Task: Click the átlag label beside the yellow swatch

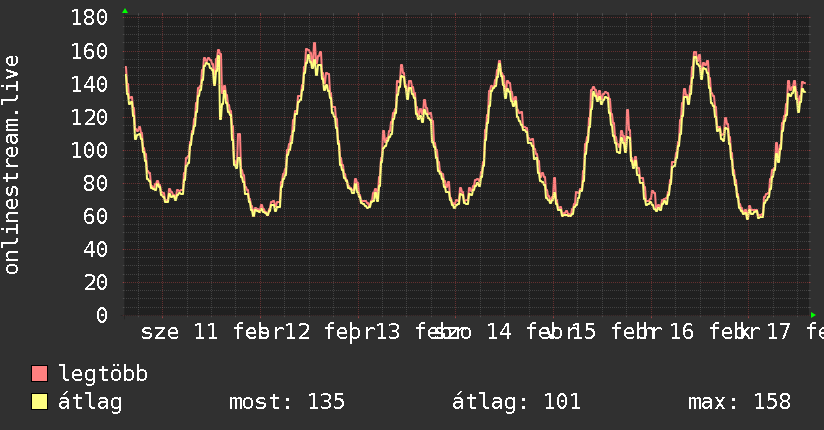Action: (91, 402)
